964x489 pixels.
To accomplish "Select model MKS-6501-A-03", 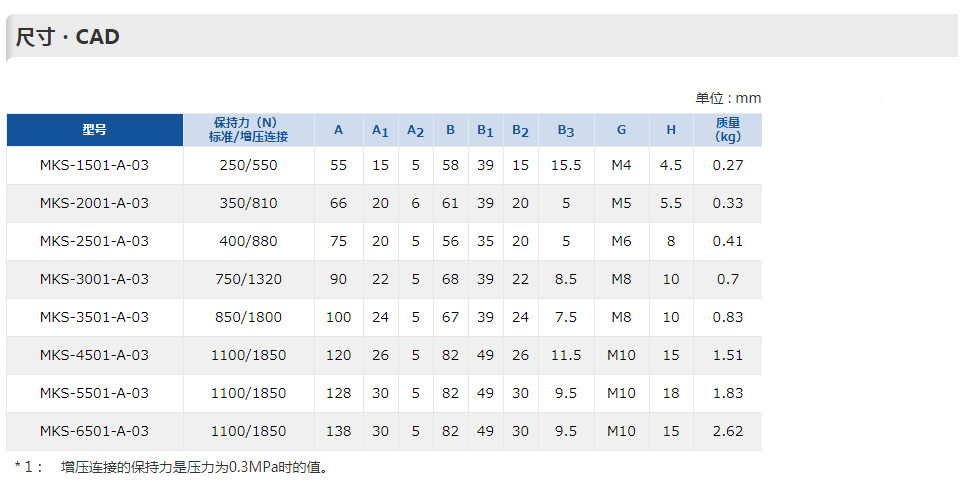I will (94, 432).
